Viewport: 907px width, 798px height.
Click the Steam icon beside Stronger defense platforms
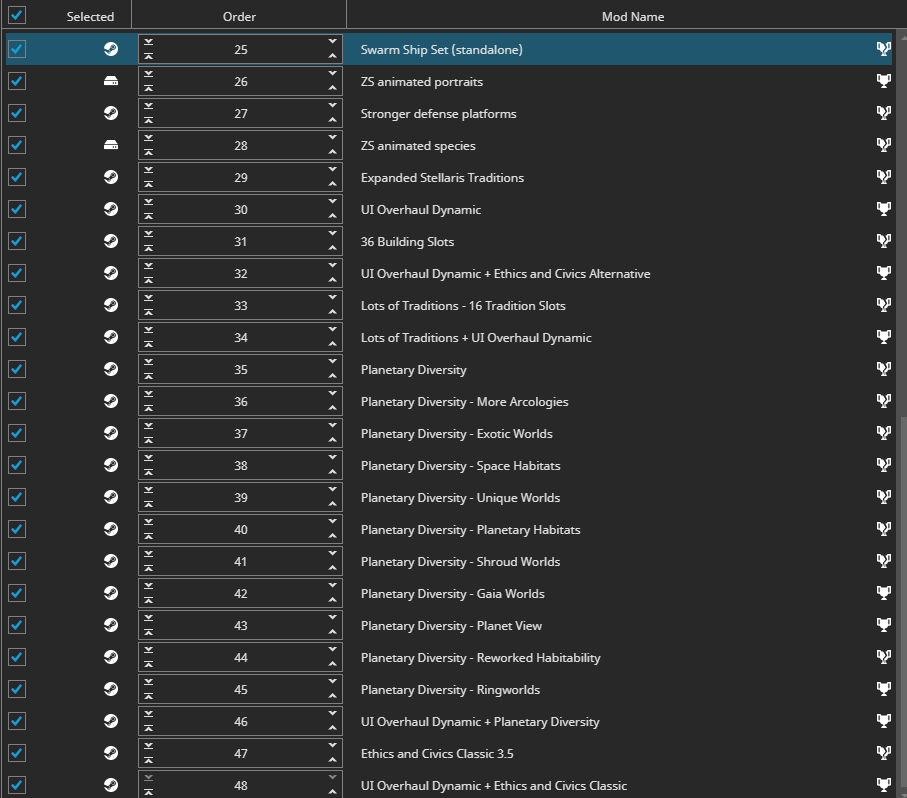coord(110,113)
